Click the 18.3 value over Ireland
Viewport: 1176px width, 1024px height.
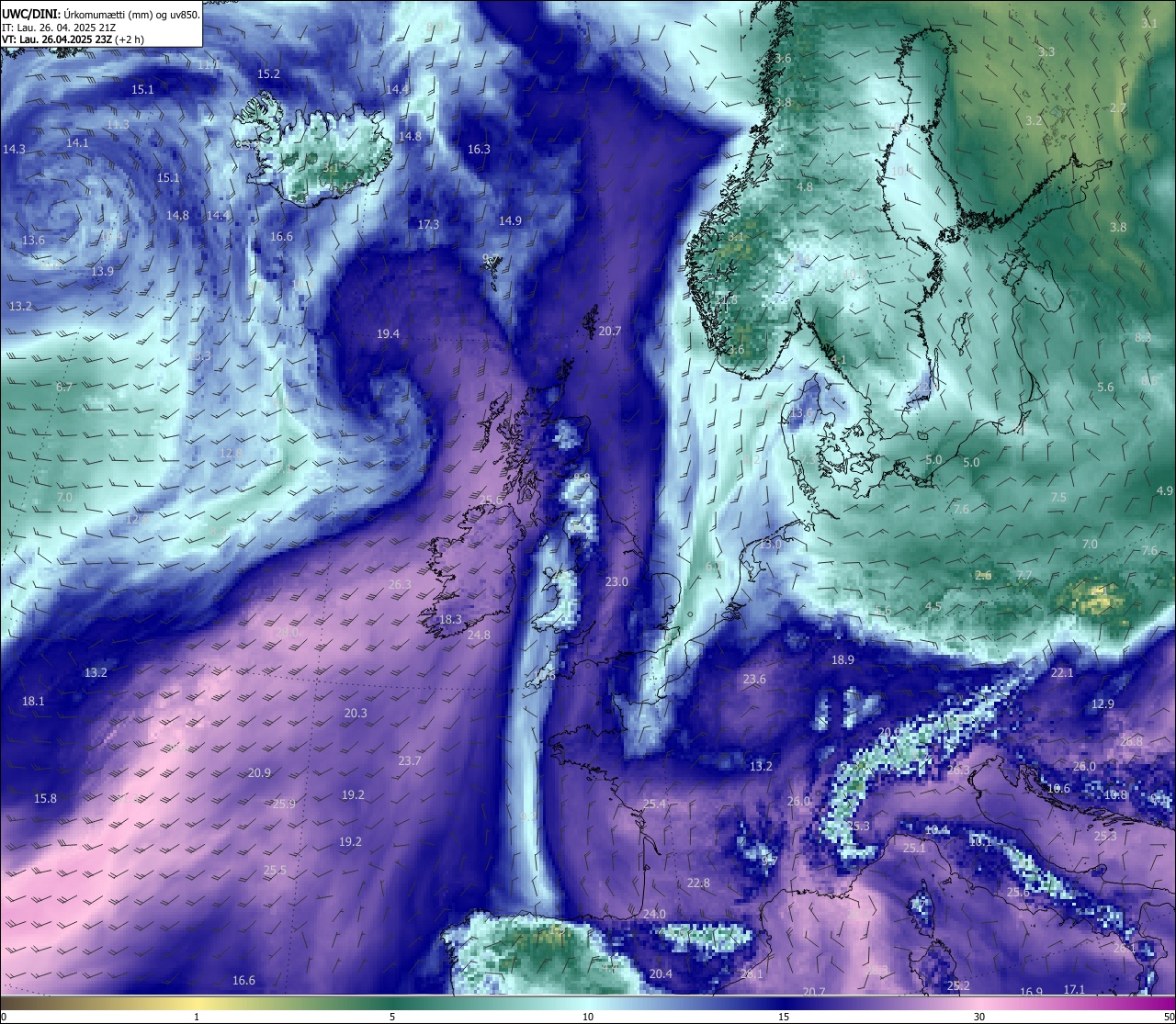click(450, 619)
